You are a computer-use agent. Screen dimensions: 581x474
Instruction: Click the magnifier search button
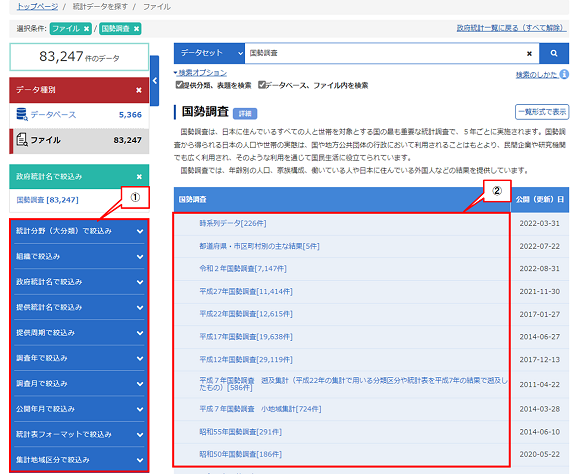click(x=554, y=53)
